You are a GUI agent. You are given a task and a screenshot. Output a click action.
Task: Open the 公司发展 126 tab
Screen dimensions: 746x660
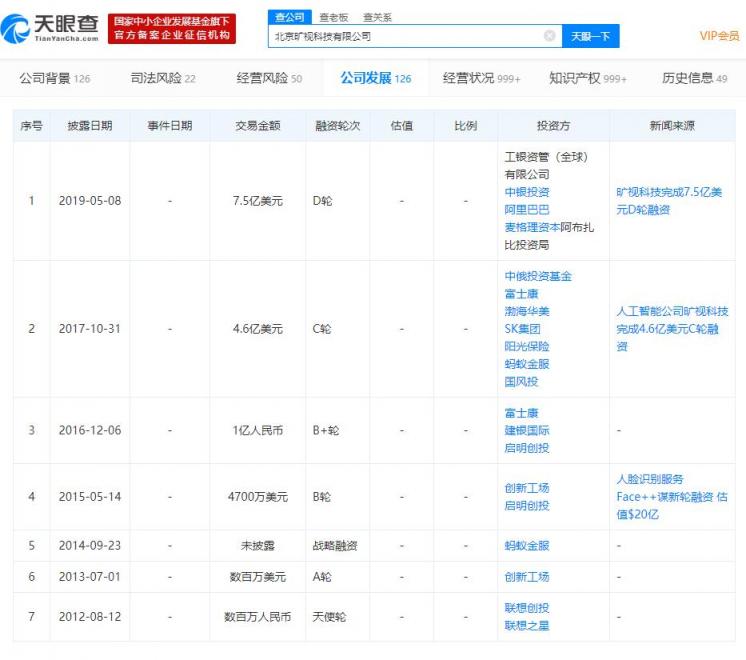coord(376,78)
